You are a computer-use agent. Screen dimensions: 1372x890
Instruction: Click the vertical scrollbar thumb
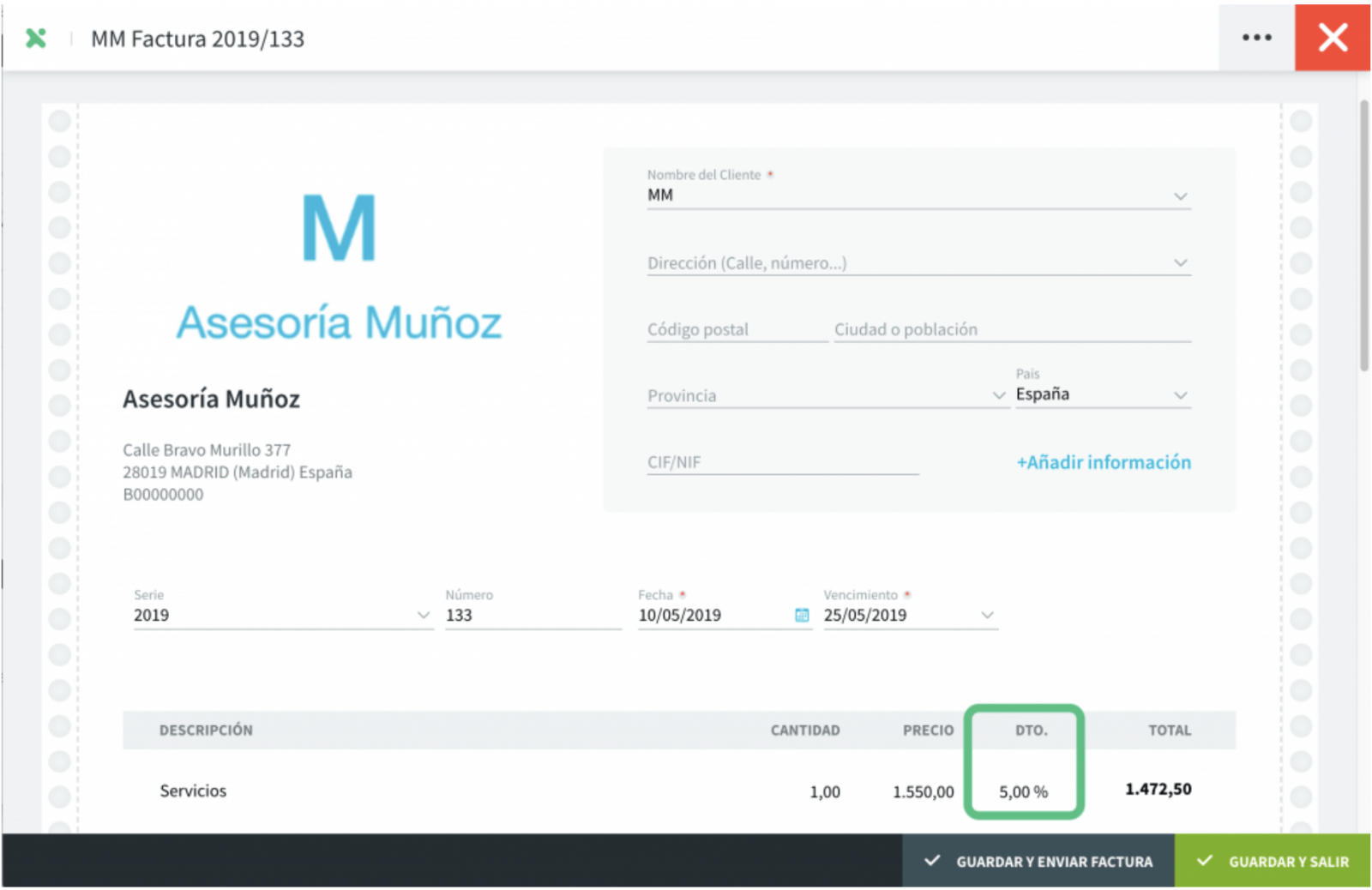click(x=1363, y=235)
